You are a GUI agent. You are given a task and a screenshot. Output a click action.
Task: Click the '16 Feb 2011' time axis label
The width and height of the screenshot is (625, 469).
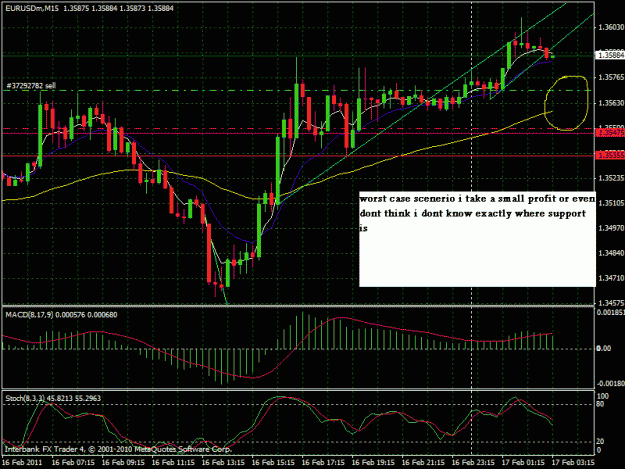pyautogui.click(x=22, y=463)
